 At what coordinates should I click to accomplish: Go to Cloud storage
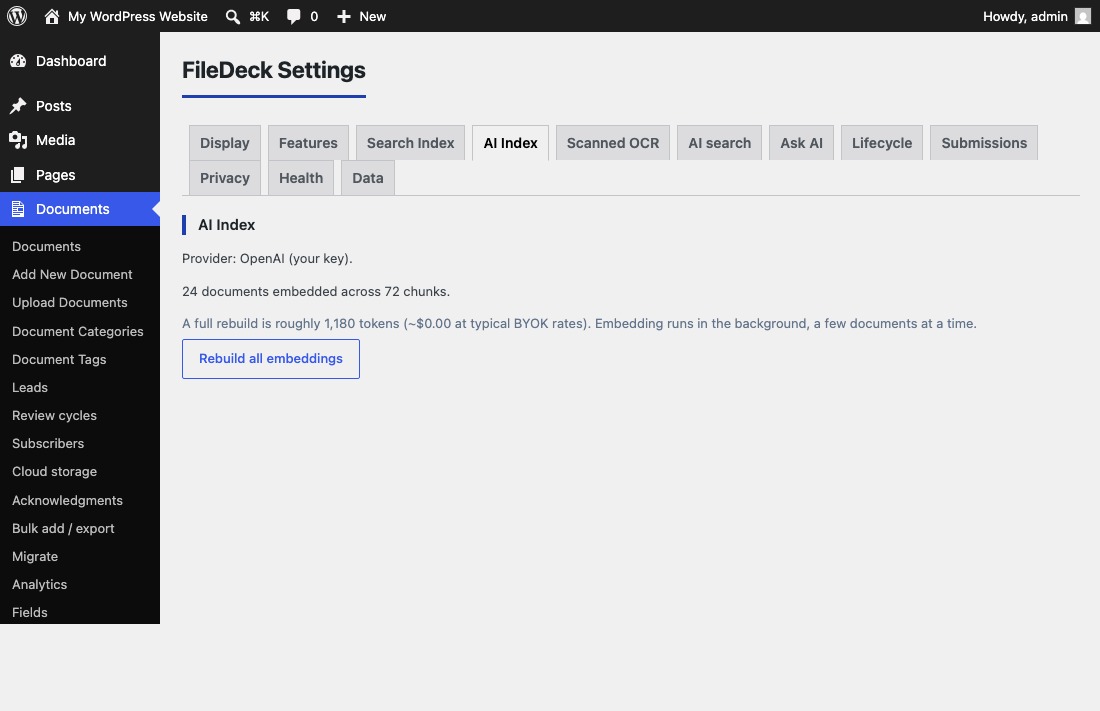54,472
